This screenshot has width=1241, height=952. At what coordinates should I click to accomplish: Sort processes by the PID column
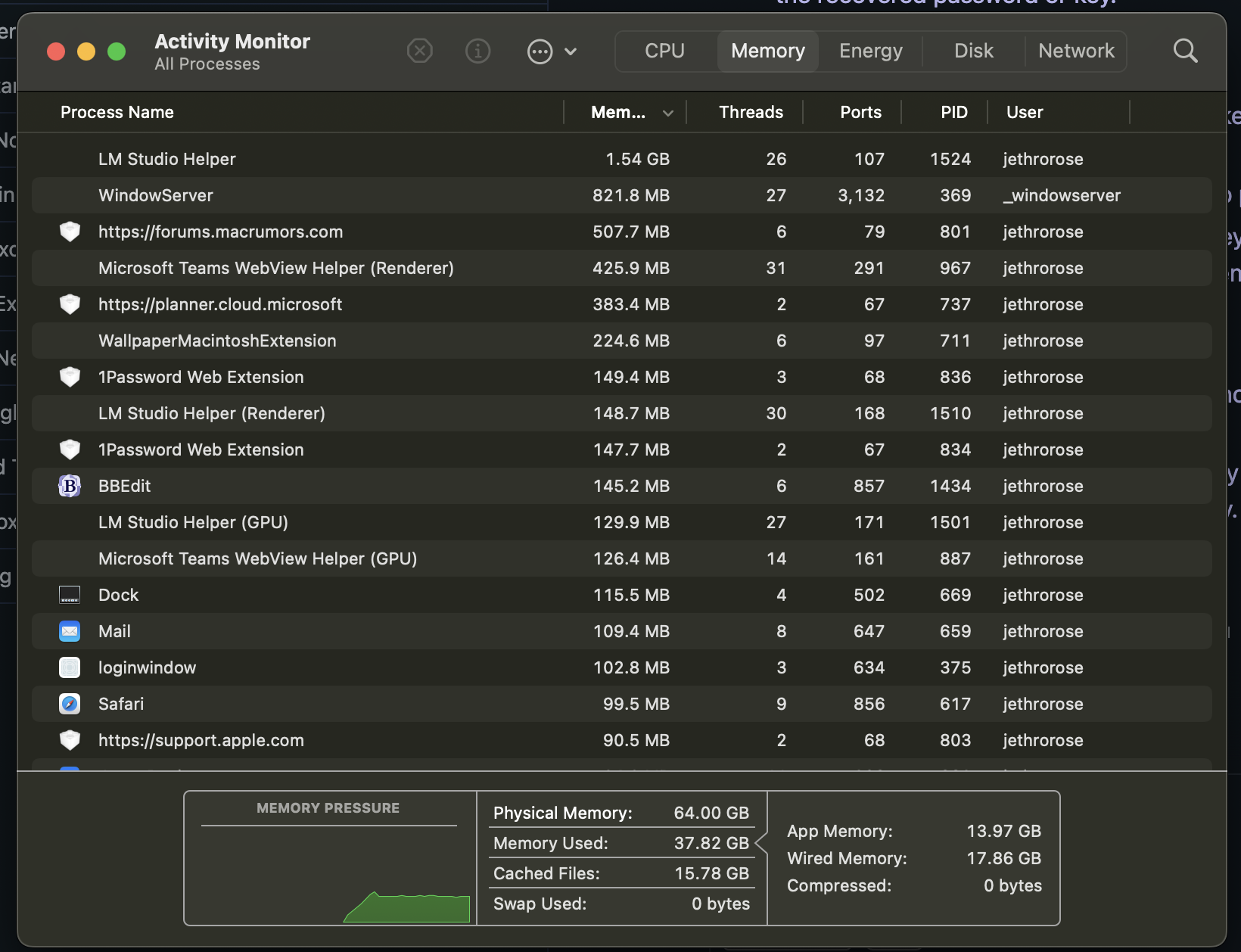point(953,112)
